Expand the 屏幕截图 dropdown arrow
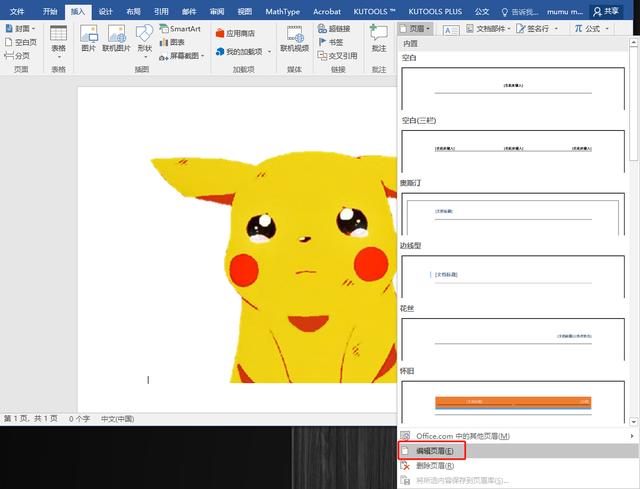The height and width of the screenshot is (489, 640). [x=202, y=56]
